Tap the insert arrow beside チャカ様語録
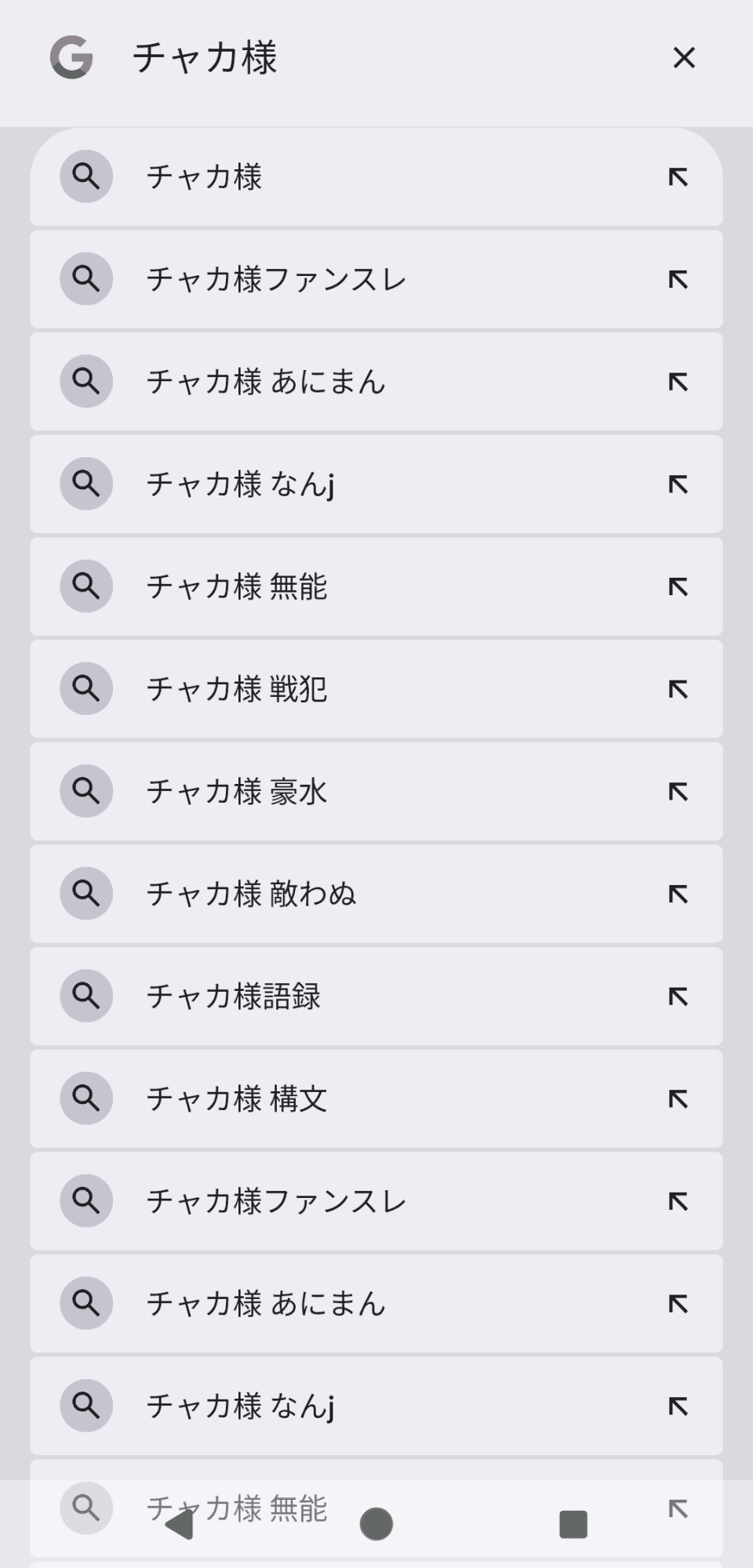The height and width of the screenshot is (1568, 753). point(678,996)
